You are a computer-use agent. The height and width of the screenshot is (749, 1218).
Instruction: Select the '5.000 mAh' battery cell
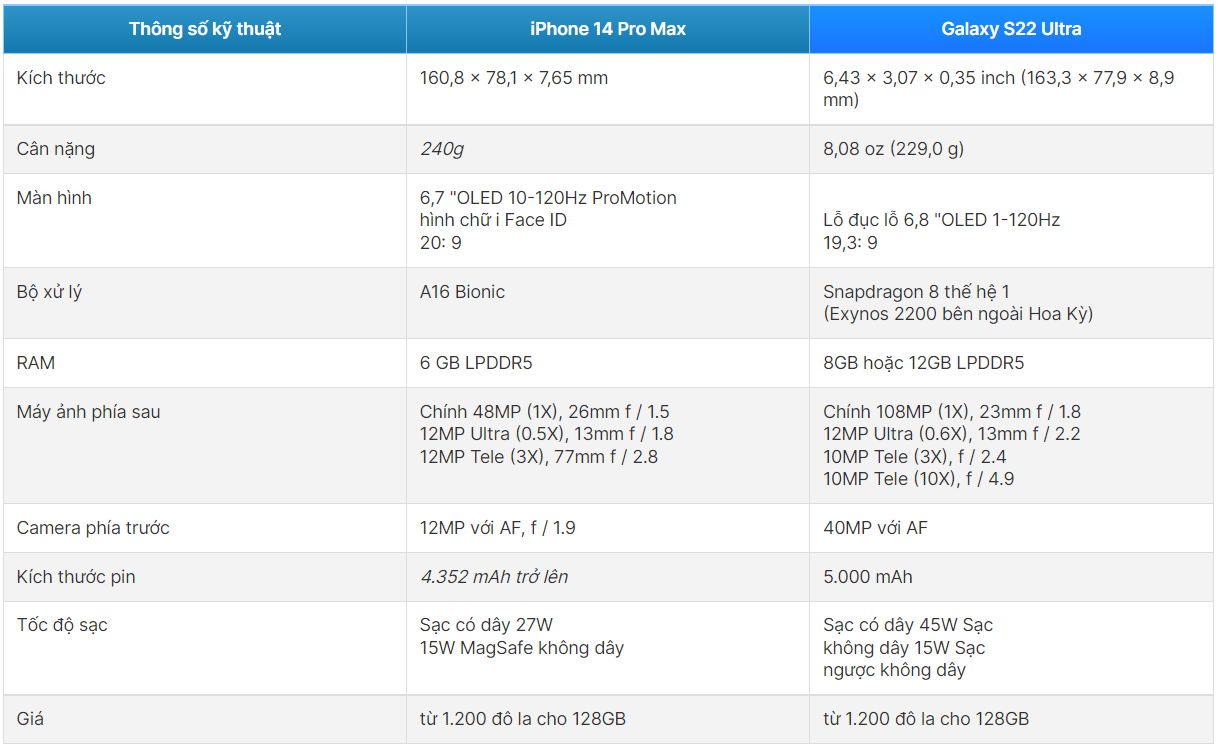point(1011,577)
